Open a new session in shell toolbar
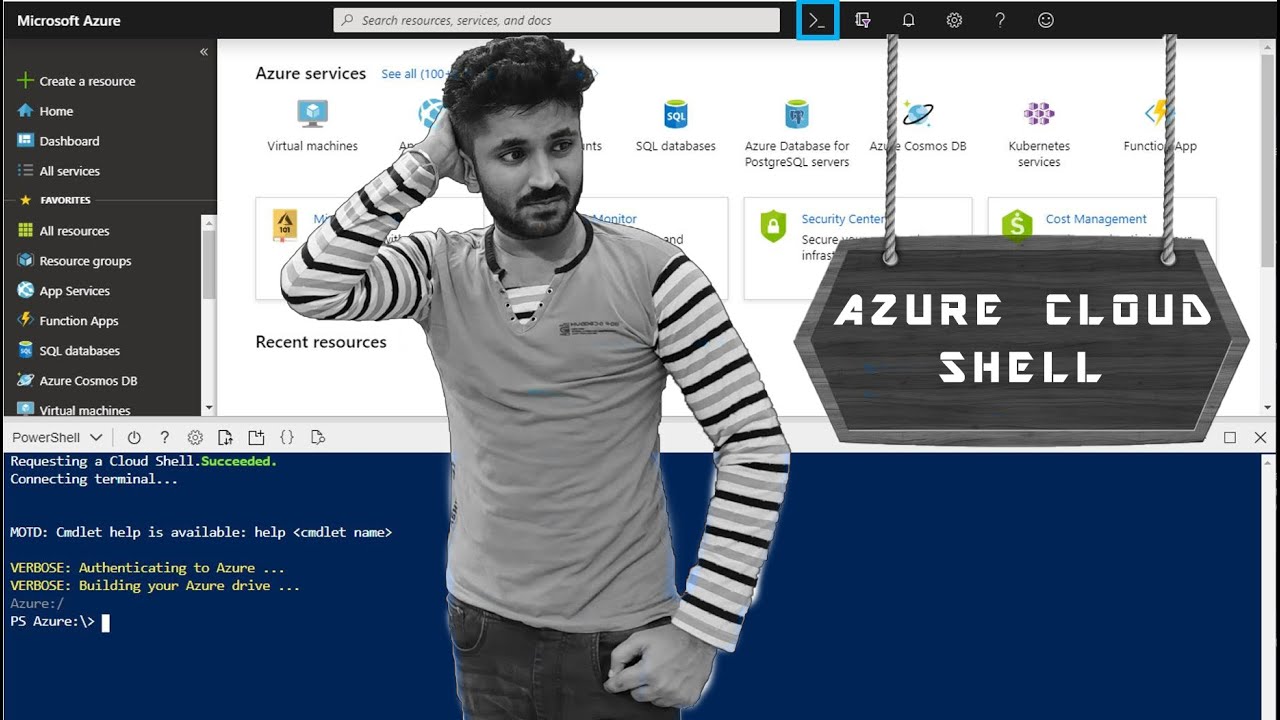Screen dimensions: 1280x720 tap(256, 437)
